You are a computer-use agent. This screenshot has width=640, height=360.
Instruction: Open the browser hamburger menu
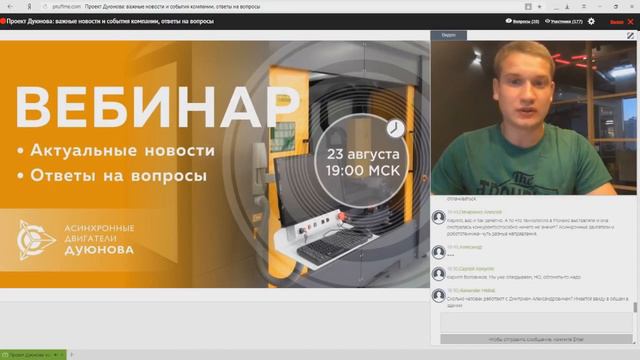(584, 7)
